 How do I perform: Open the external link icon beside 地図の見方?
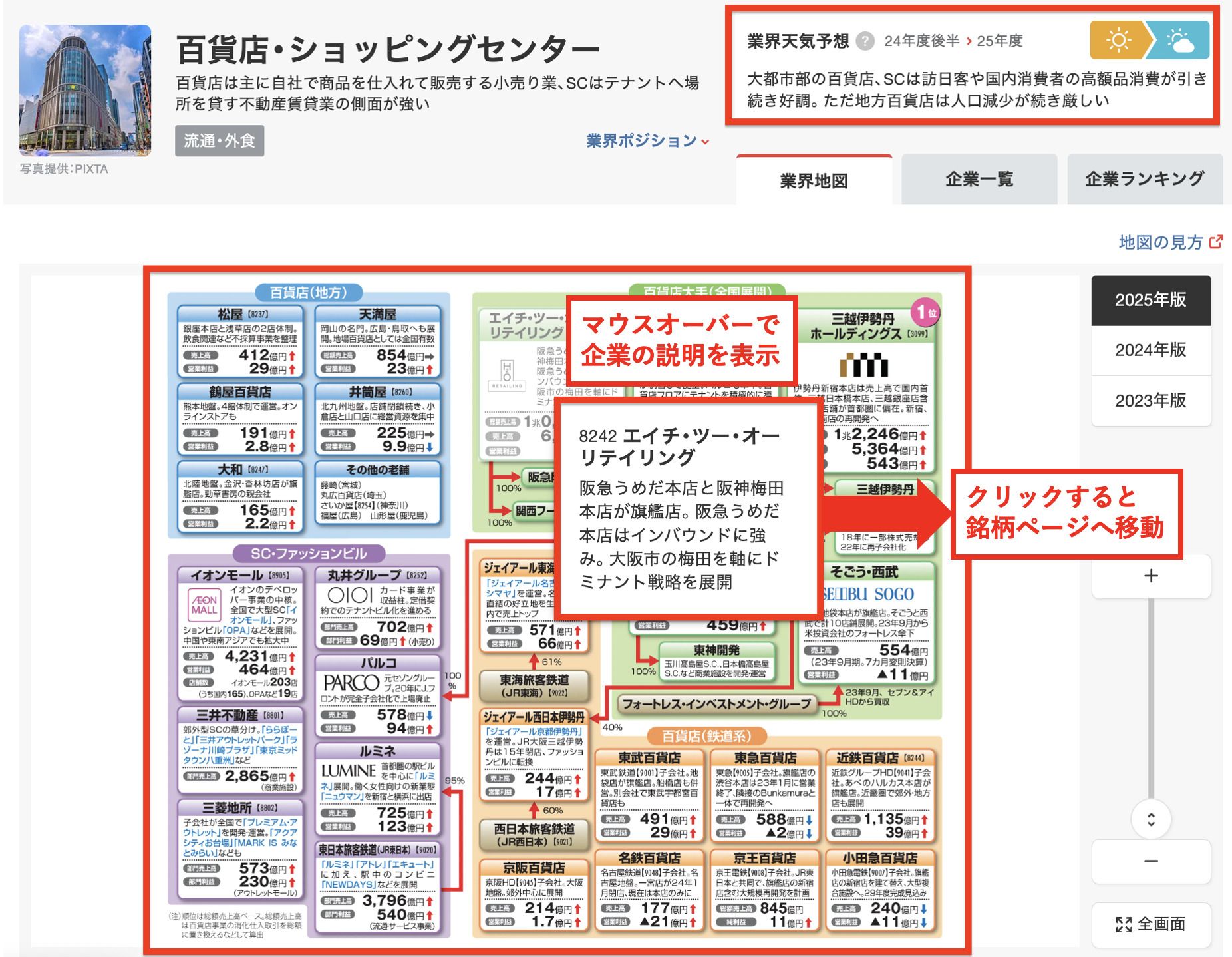point(1216,242)
